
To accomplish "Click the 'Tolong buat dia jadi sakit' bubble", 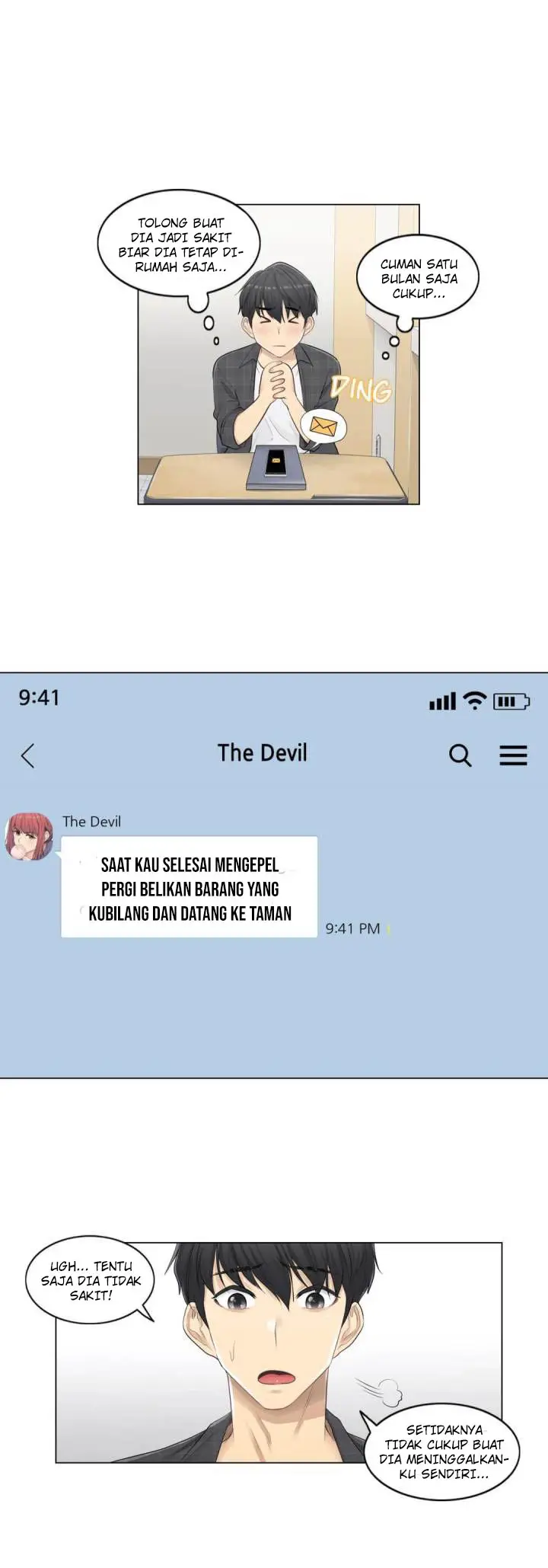I will pos(180,245).
